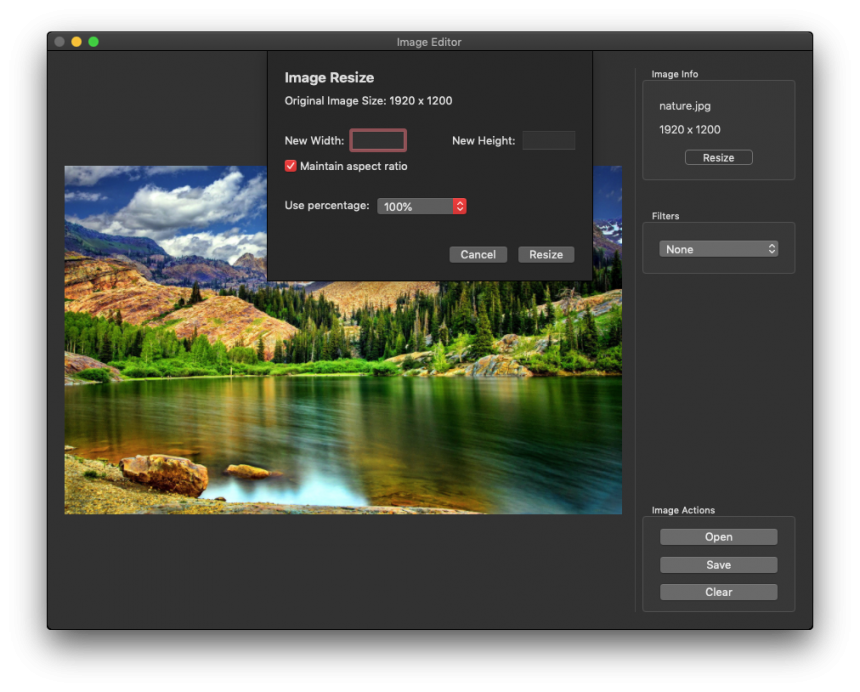Click the percentage stepper arrows

click(459, 206)
